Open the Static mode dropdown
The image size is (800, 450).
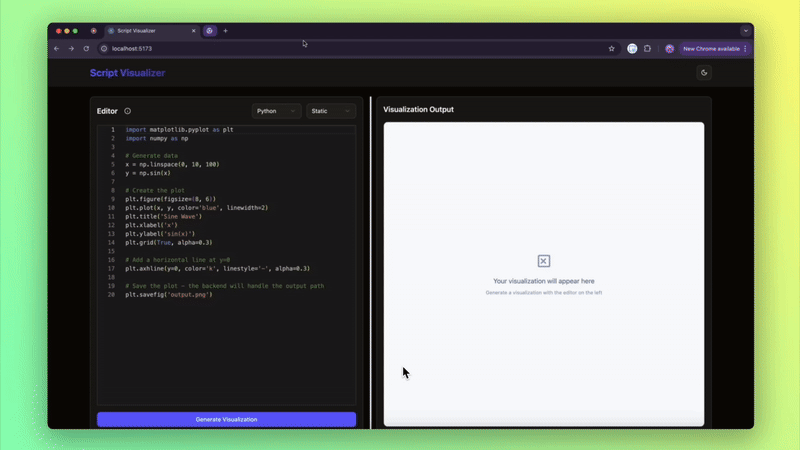pyautogui.click(x=331, y=111)
